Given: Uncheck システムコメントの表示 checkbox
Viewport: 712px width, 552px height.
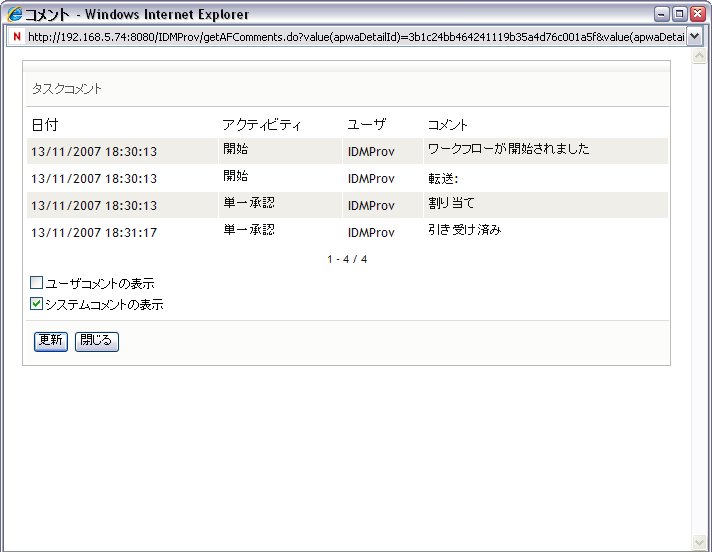Looking at the screenshot, I should tap(36, 304).
